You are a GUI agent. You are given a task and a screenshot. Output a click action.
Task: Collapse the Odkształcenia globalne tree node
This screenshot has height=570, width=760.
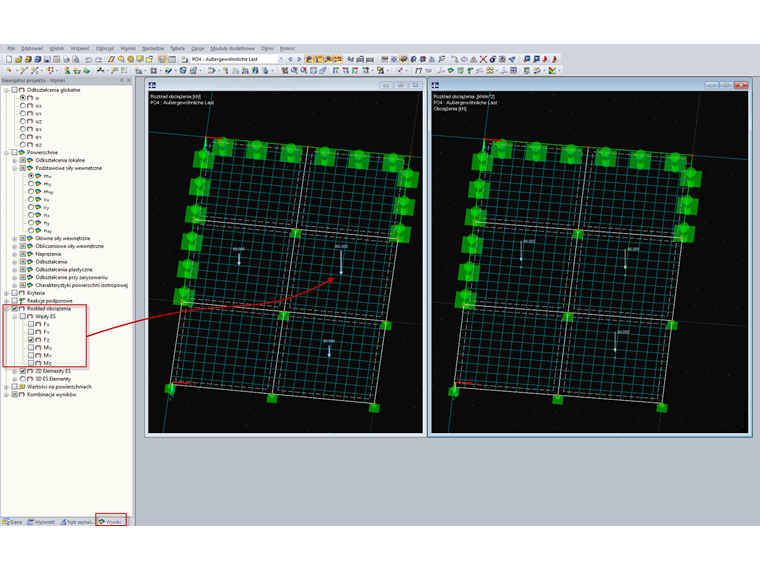[x=6, y=90]
